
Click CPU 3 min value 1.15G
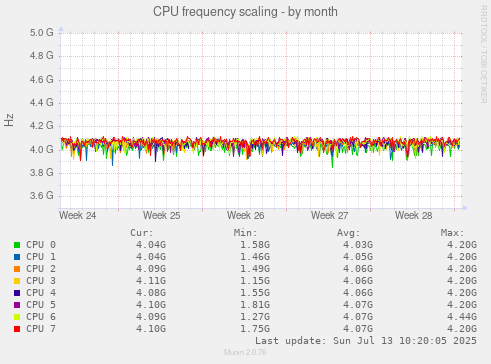point(255,281)
